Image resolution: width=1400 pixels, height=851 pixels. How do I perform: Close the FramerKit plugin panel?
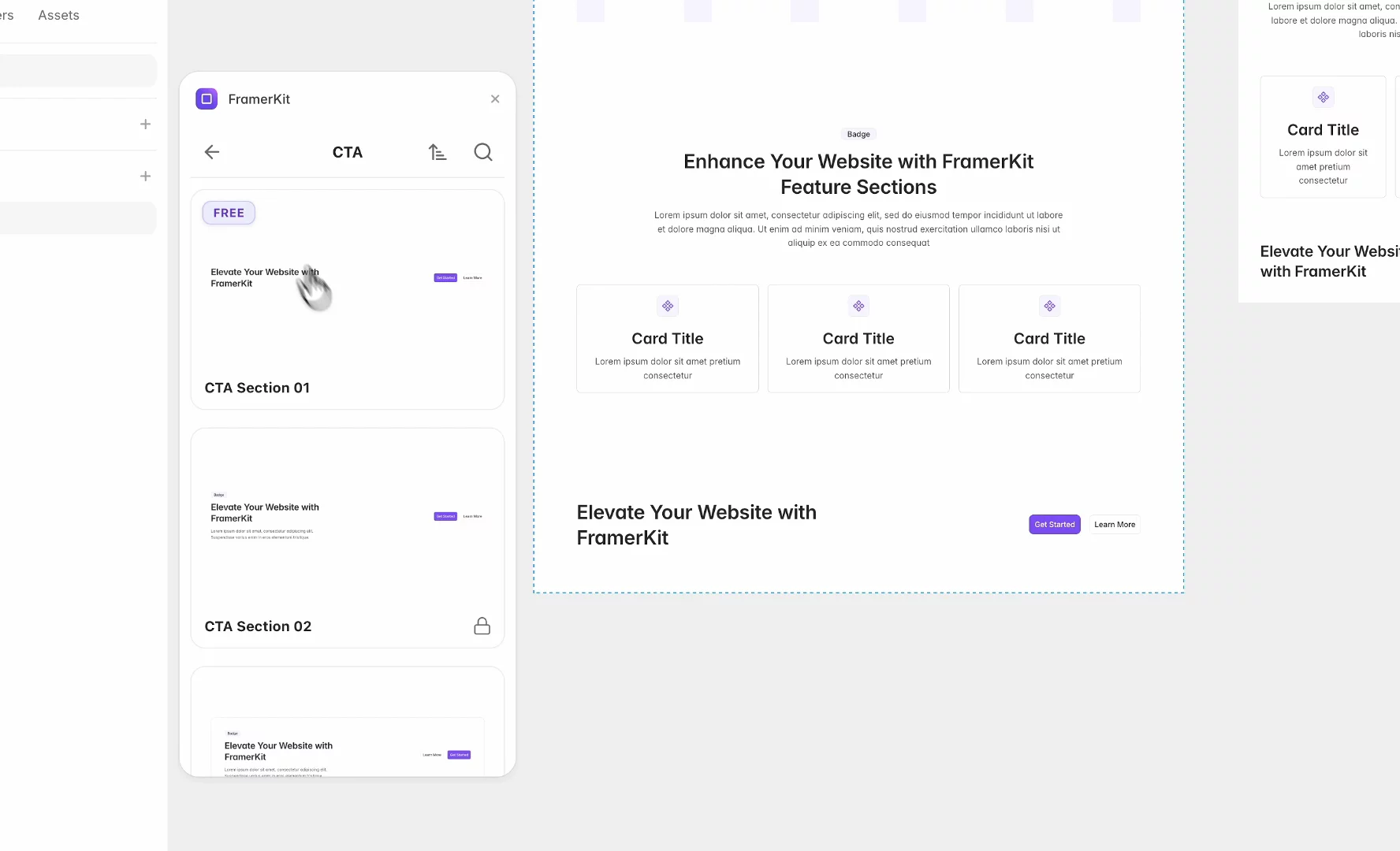pyautogui.click(x=495, y=98)
